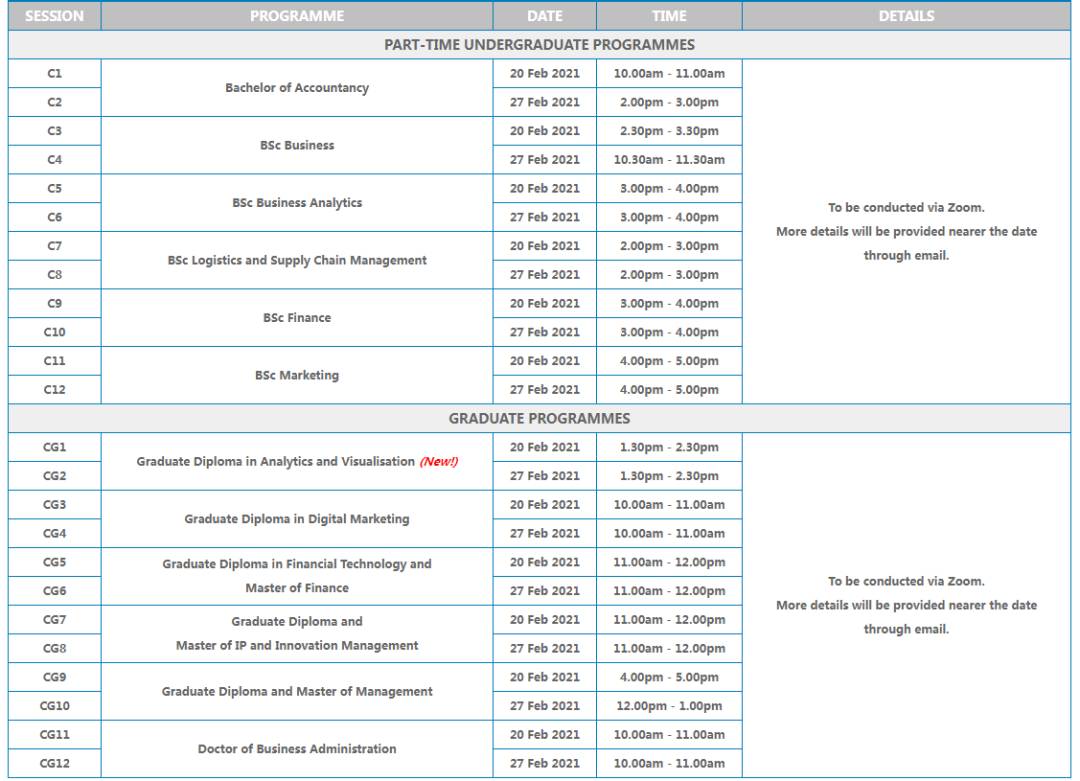This screenshot has width=1080, height=781.
Task: Click the SESSION column header
Action: point(54,16)
